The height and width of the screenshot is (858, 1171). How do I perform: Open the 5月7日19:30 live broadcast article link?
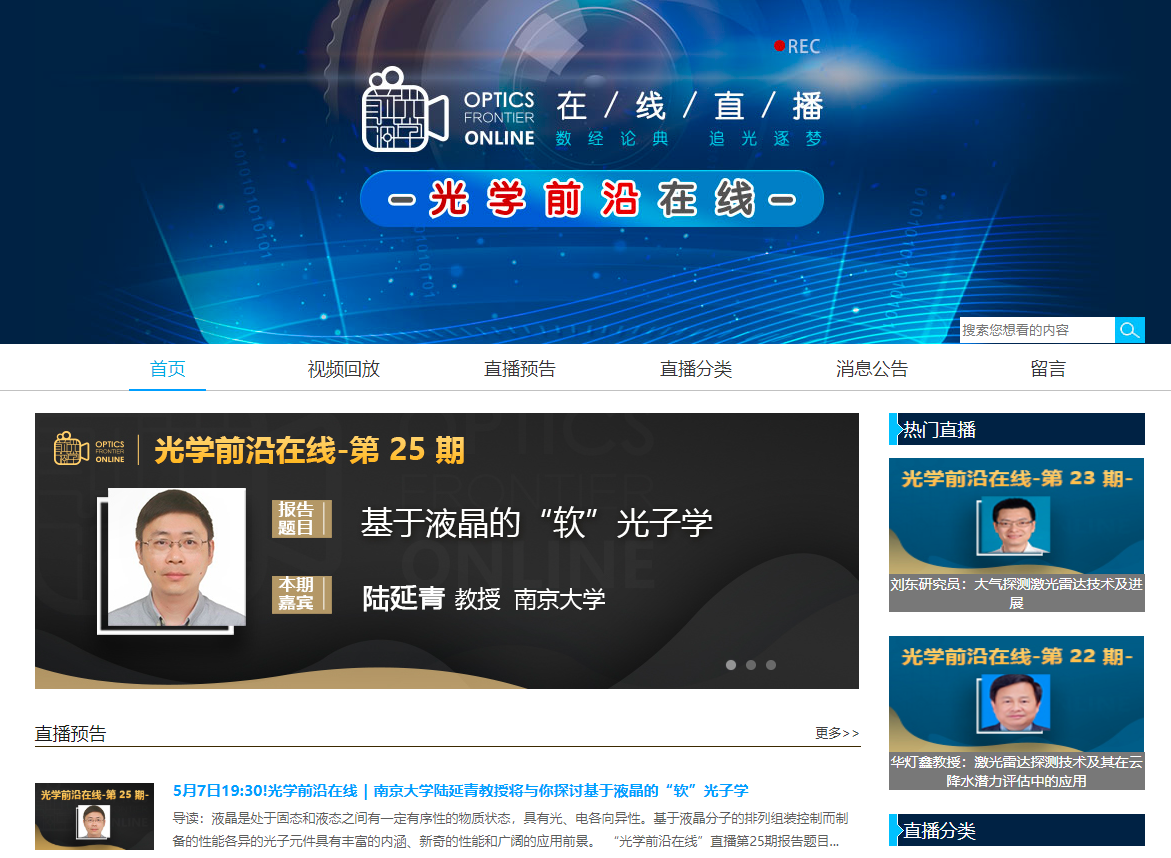(x=460, y=791)
